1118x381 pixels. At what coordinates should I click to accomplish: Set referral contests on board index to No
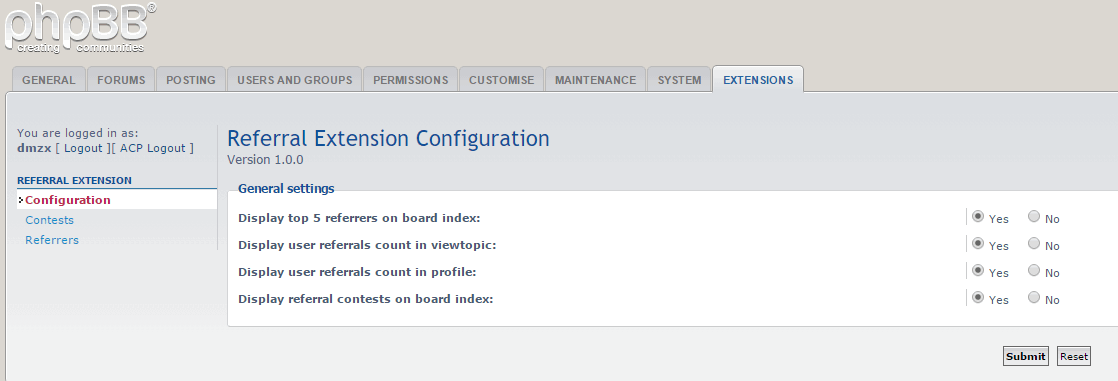point(1034,298)
